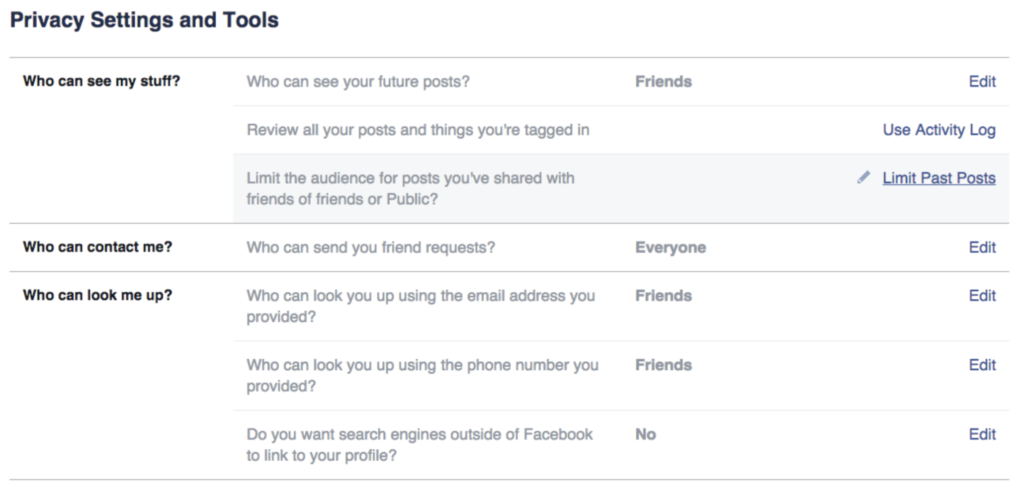This screenshot has width=1024, height=495.
Task: Click the 'Who can send you friend requests?' text
Action: (370, 248)
